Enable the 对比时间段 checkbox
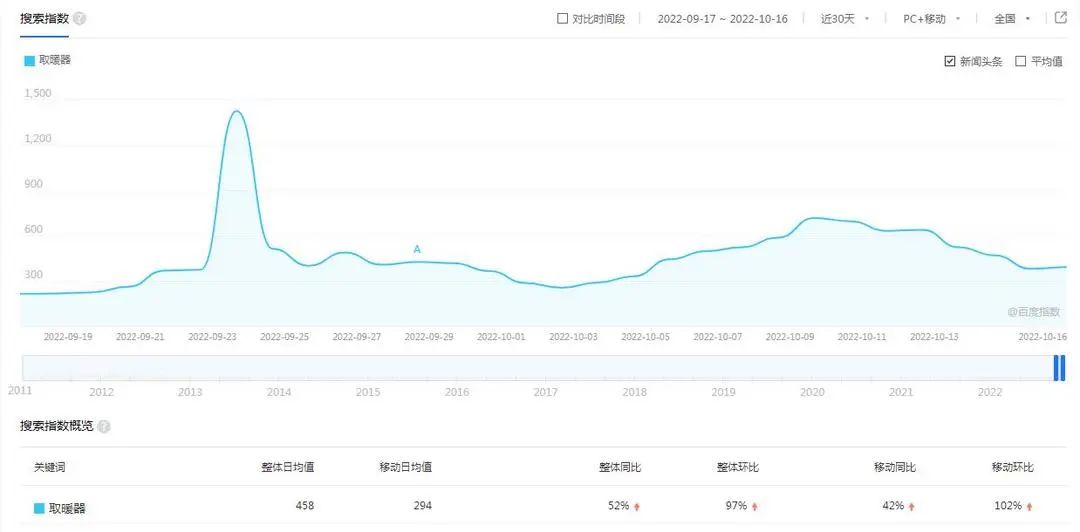Screen dimensions: 1080x532 562,19
